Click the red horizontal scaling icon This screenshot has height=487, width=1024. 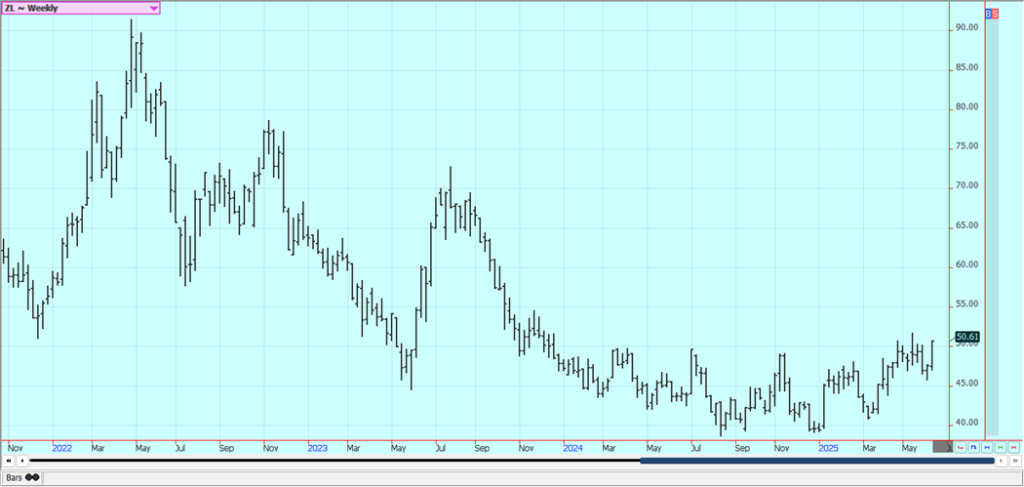pos(1014,447)
